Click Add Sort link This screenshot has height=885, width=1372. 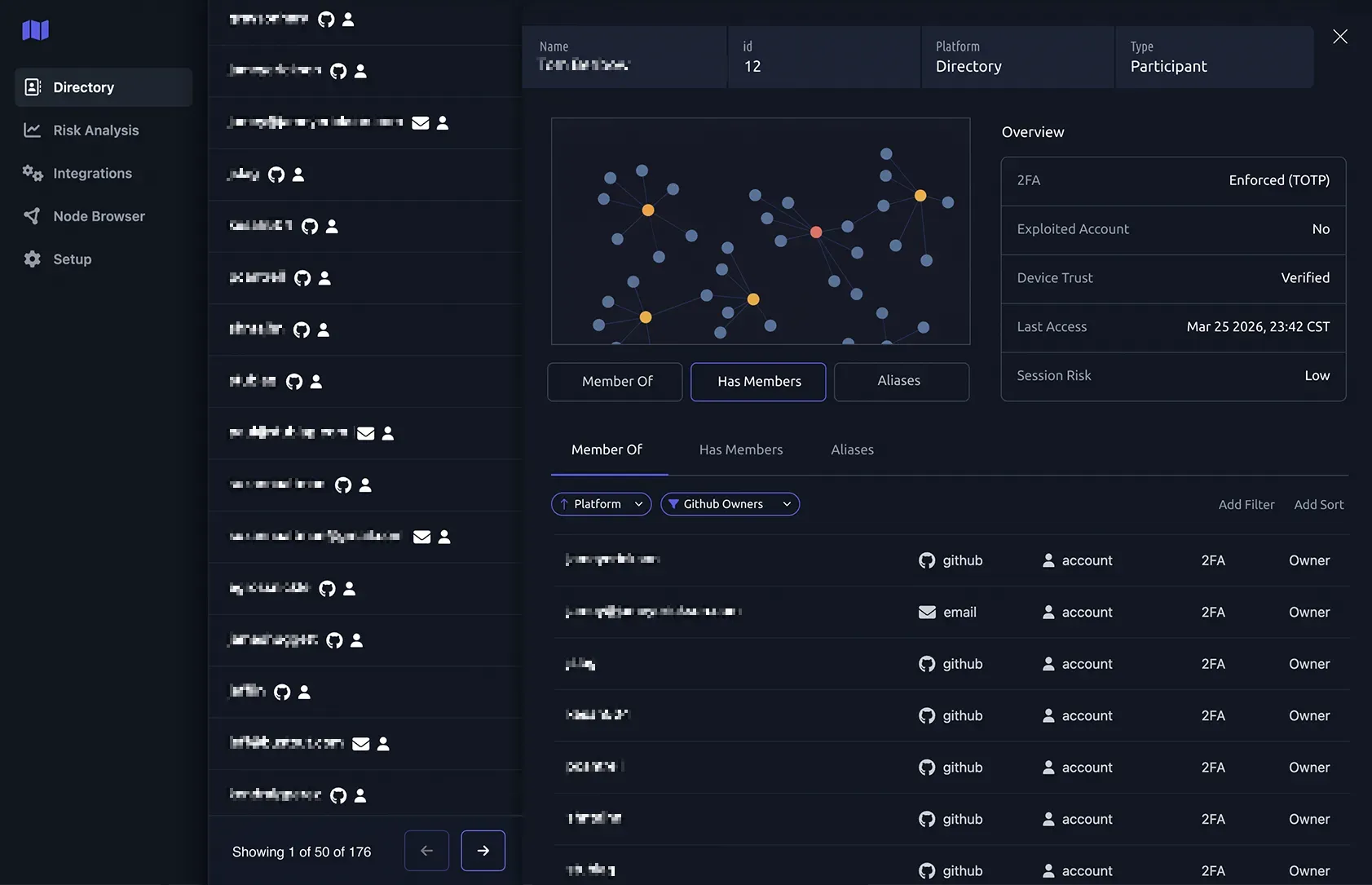[1318, 505]
